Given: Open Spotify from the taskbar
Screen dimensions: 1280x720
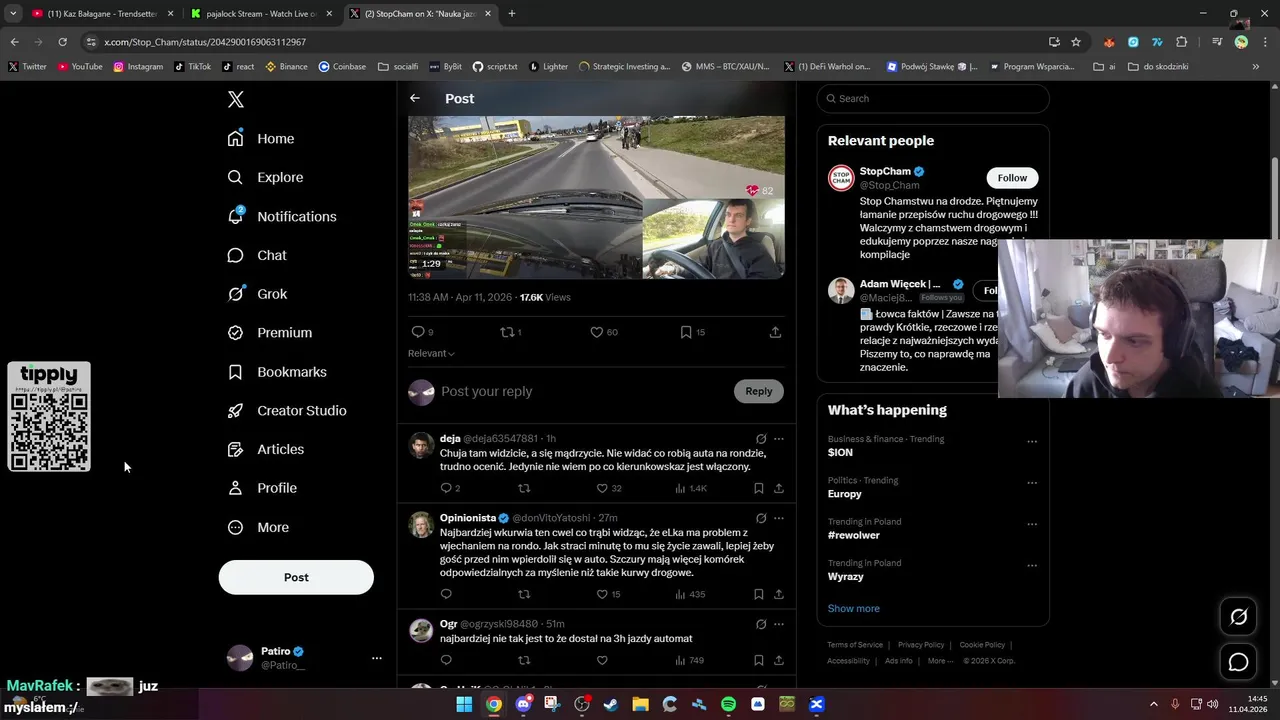Looking at the screenshot, I should [729, 704].
